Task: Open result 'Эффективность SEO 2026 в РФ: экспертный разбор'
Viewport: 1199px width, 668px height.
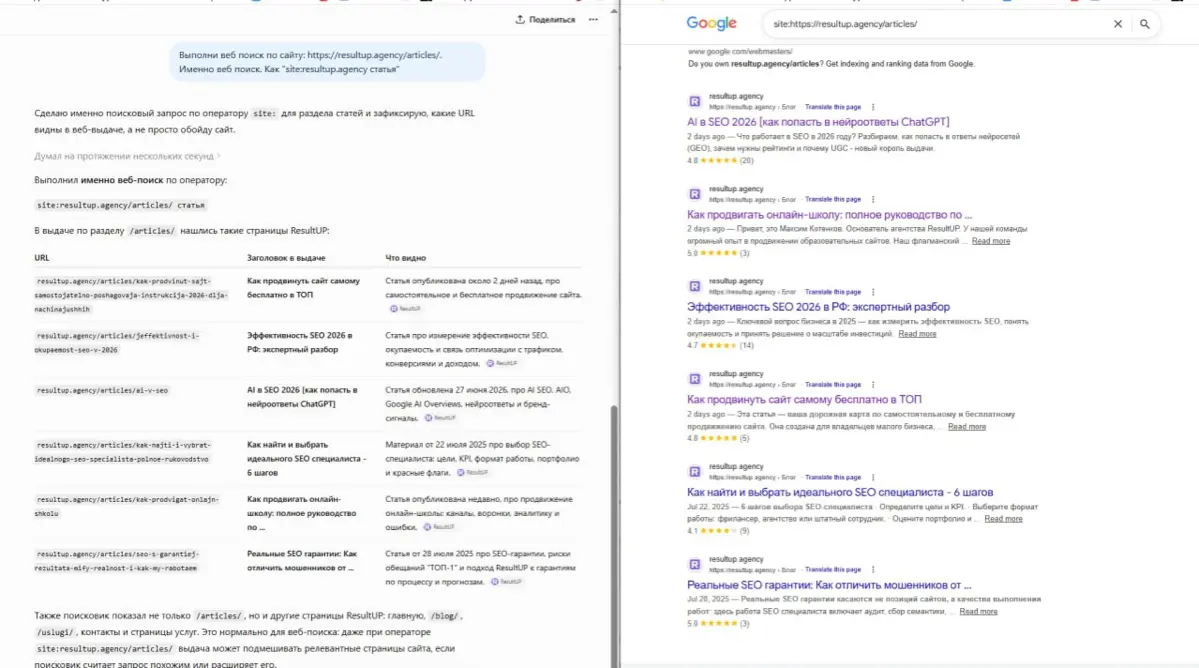Action: click(x=818, y=307)
